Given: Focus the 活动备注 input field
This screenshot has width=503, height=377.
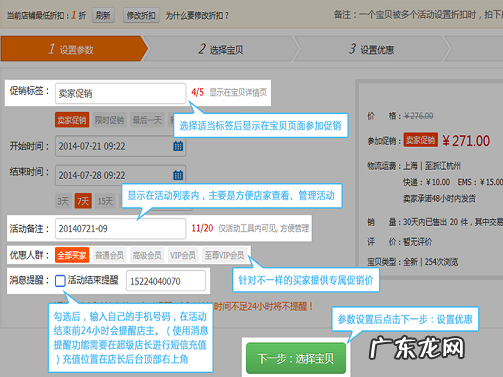Looking at the screenshot, I should (x=120, y=229).
